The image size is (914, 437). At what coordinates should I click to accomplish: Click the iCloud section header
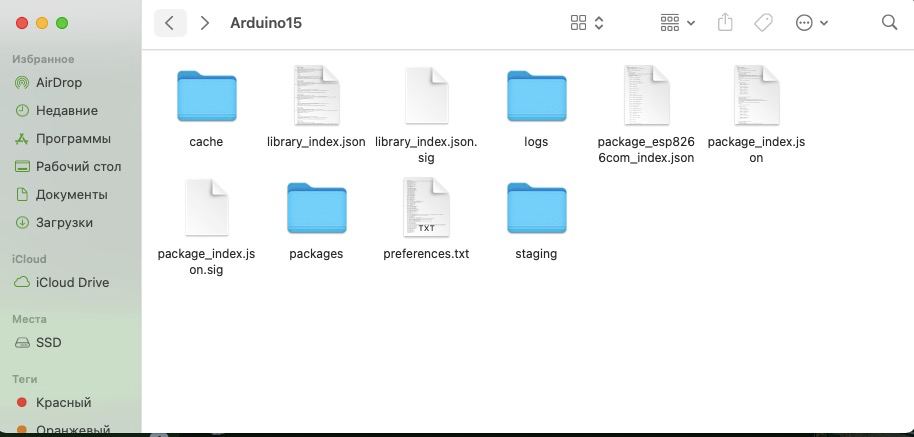29,259
